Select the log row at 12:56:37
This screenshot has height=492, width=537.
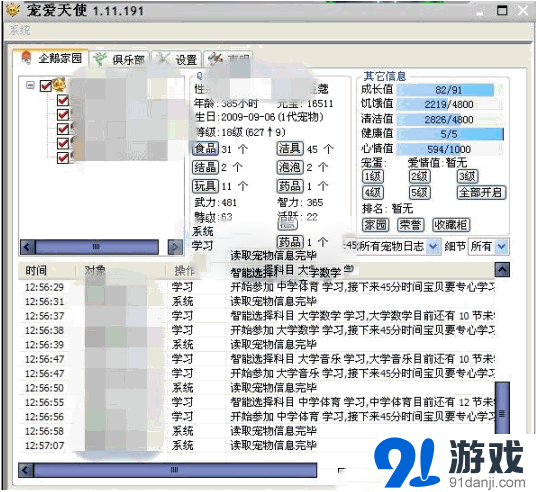click(258, 316)
